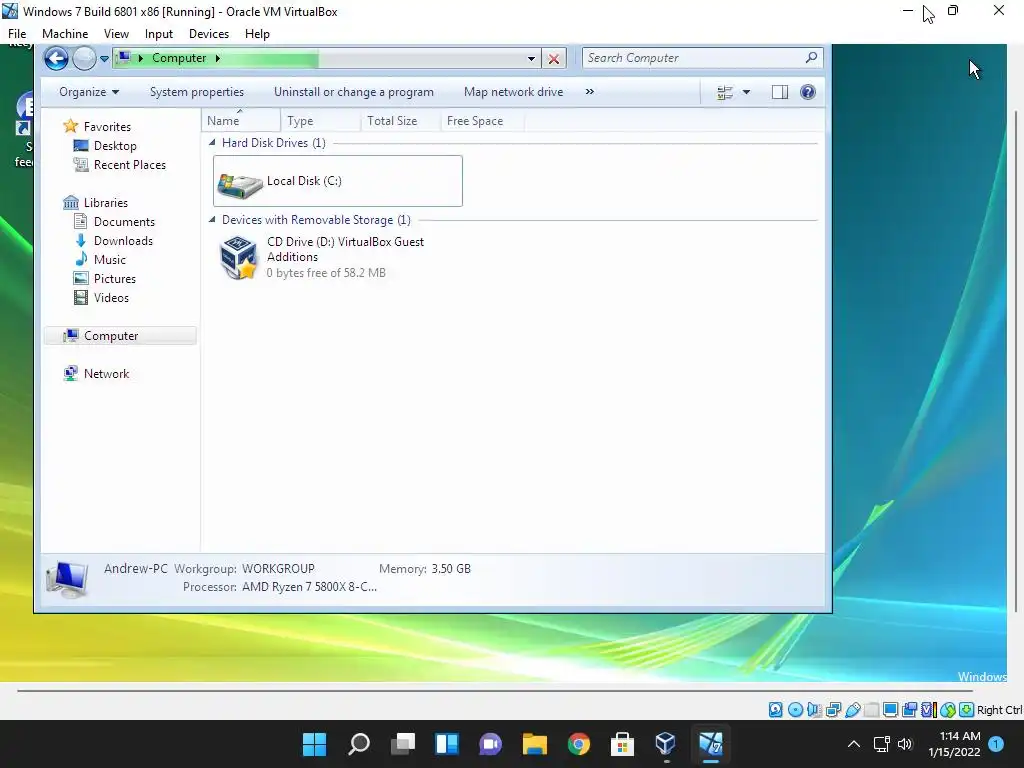Screen dimensions: 1024x768
Task: Launch Google Chrome from the taskbar
Action: point(579,744)
